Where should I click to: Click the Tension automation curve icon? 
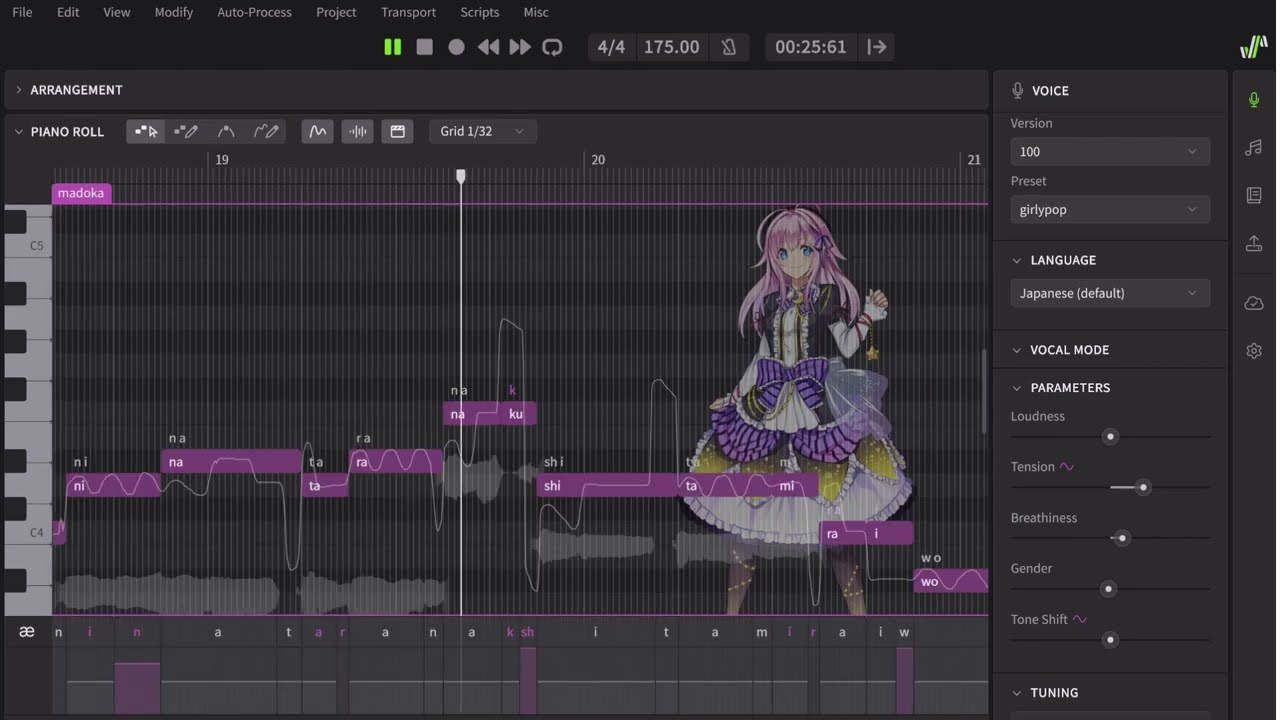[x=1067, y=467]
